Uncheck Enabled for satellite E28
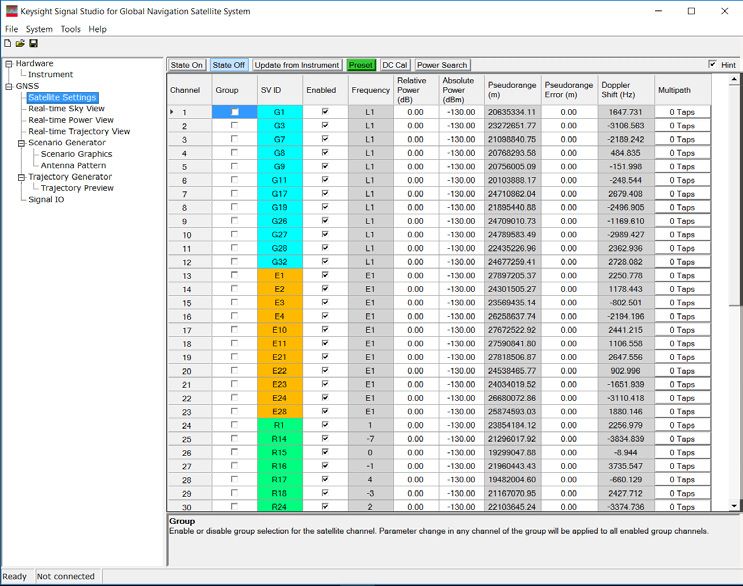 (x=325, y=411)
